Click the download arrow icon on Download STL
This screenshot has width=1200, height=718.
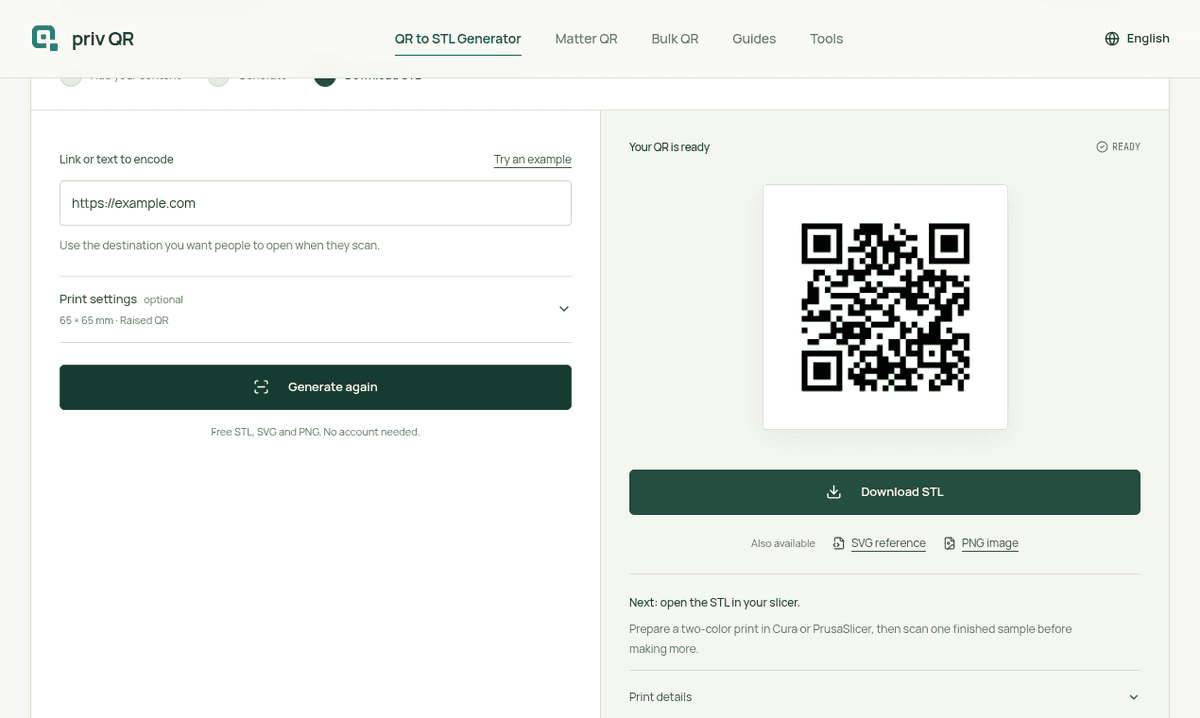coord(834,492)
